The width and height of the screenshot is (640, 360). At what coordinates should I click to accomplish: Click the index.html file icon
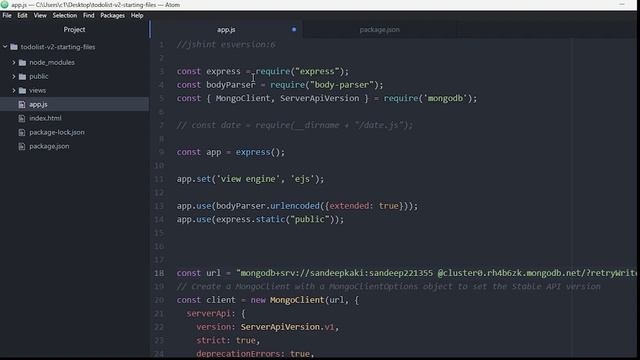[22, 118]
